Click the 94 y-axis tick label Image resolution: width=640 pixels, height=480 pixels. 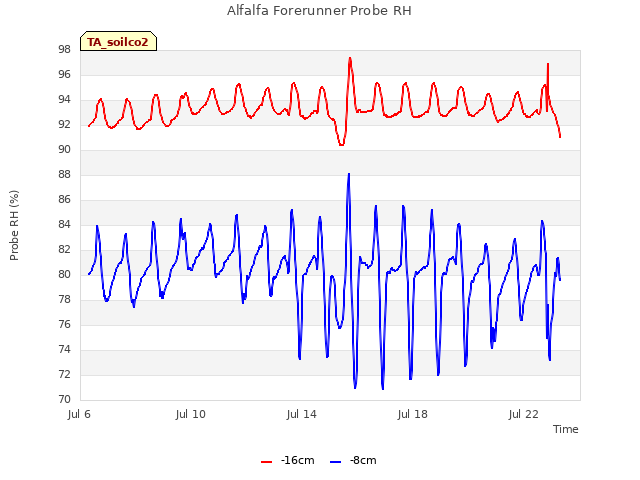coord(64,100)
